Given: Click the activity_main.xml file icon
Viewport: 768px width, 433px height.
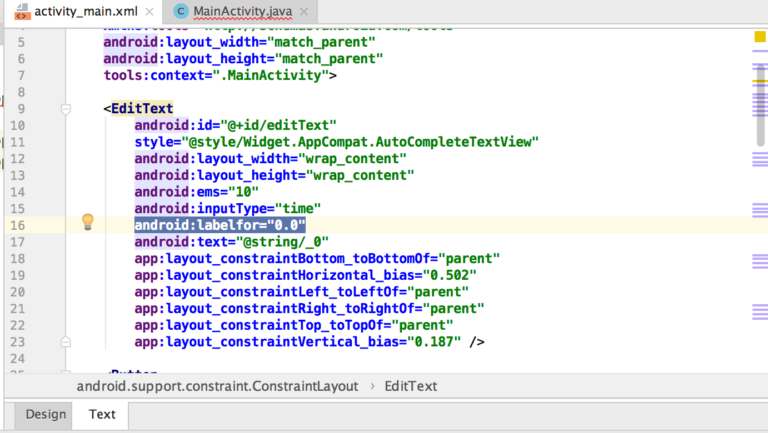Looking at the screenshot, I should pos(22,11).
